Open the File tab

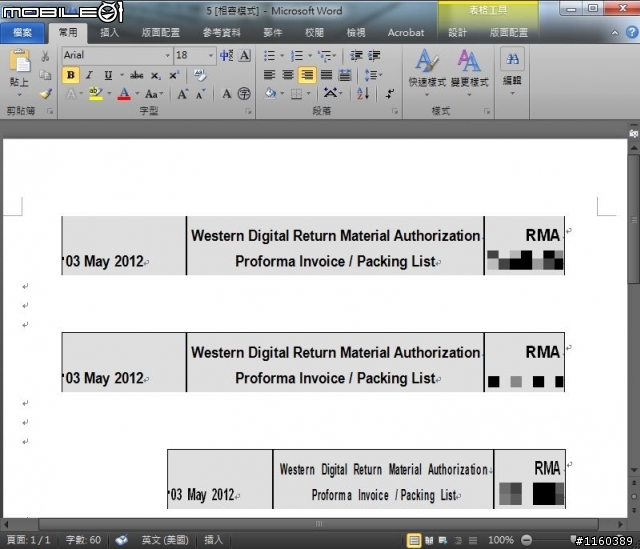pyautogui.click(x=22, y=33)
